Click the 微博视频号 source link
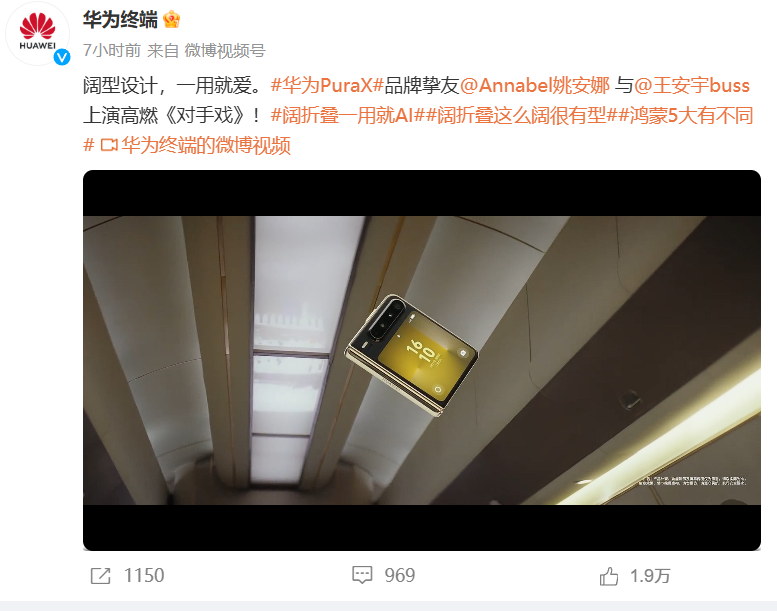 (225, 51)
